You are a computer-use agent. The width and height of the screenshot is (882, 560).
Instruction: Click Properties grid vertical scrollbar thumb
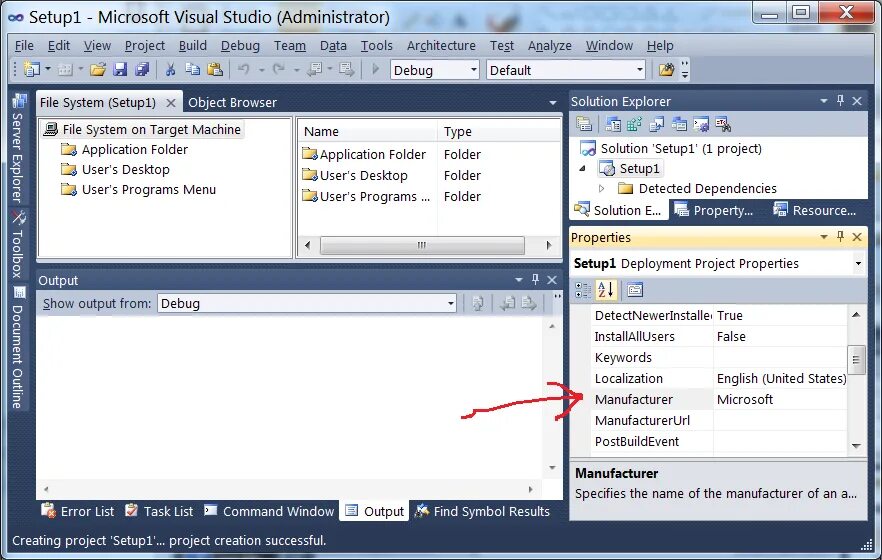pyautogui.click(x=856, y=359)
